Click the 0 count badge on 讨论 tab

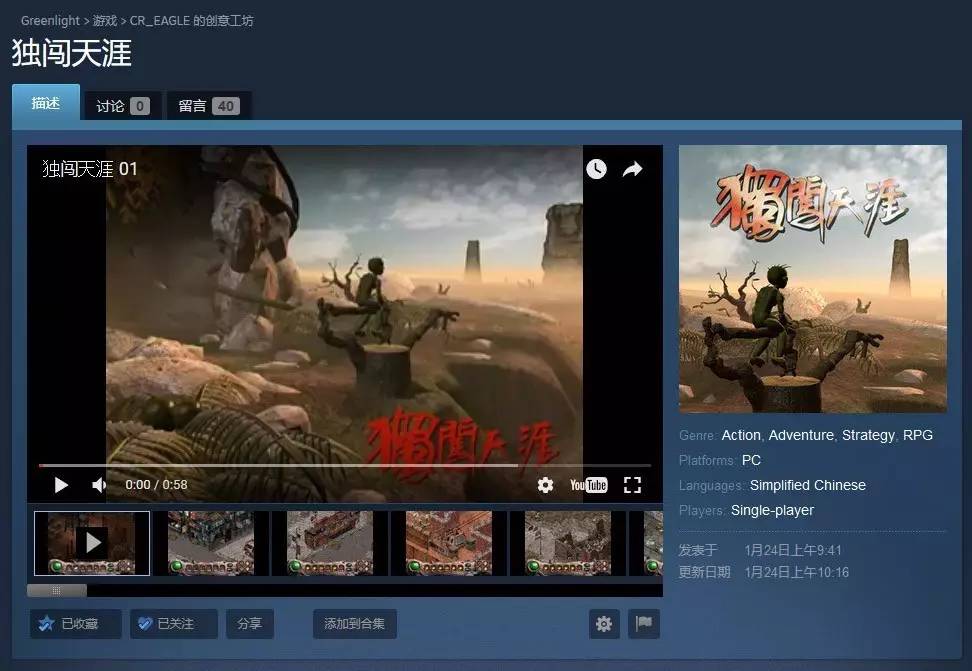coord(140,106)
